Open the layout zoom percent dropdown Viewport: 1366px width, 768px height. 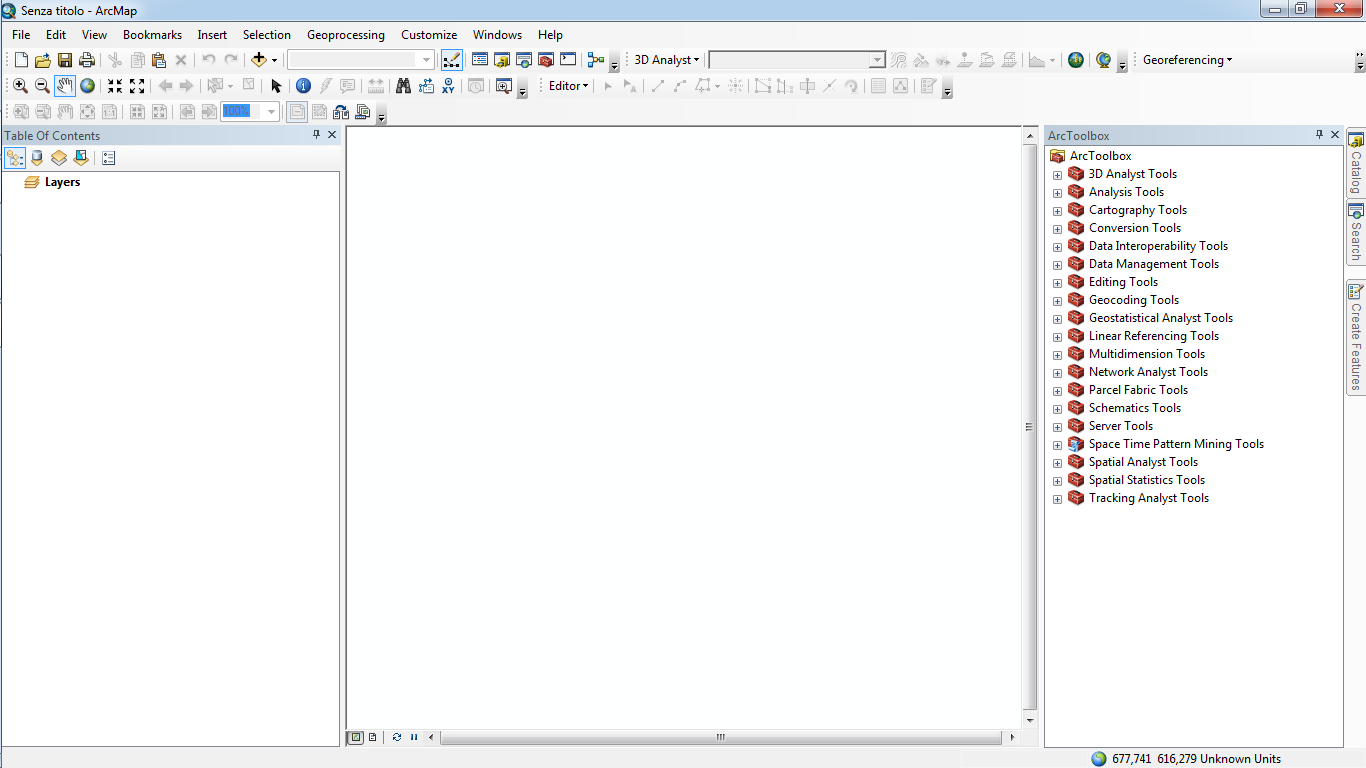pyautogui.click(x=271, y=112)
